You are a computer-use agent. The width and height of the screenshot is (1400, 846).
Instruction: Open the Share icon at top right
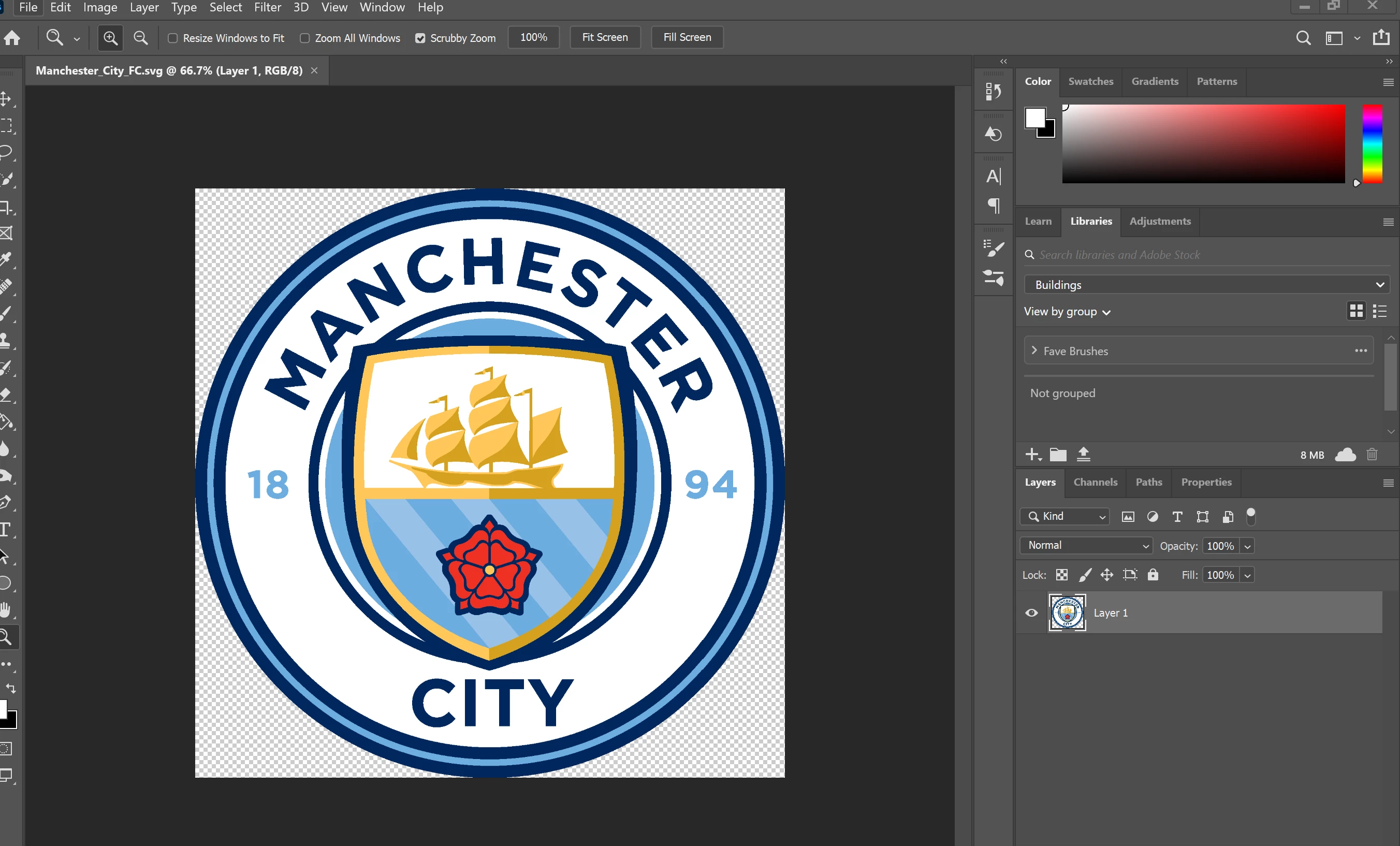[1381, 37]
